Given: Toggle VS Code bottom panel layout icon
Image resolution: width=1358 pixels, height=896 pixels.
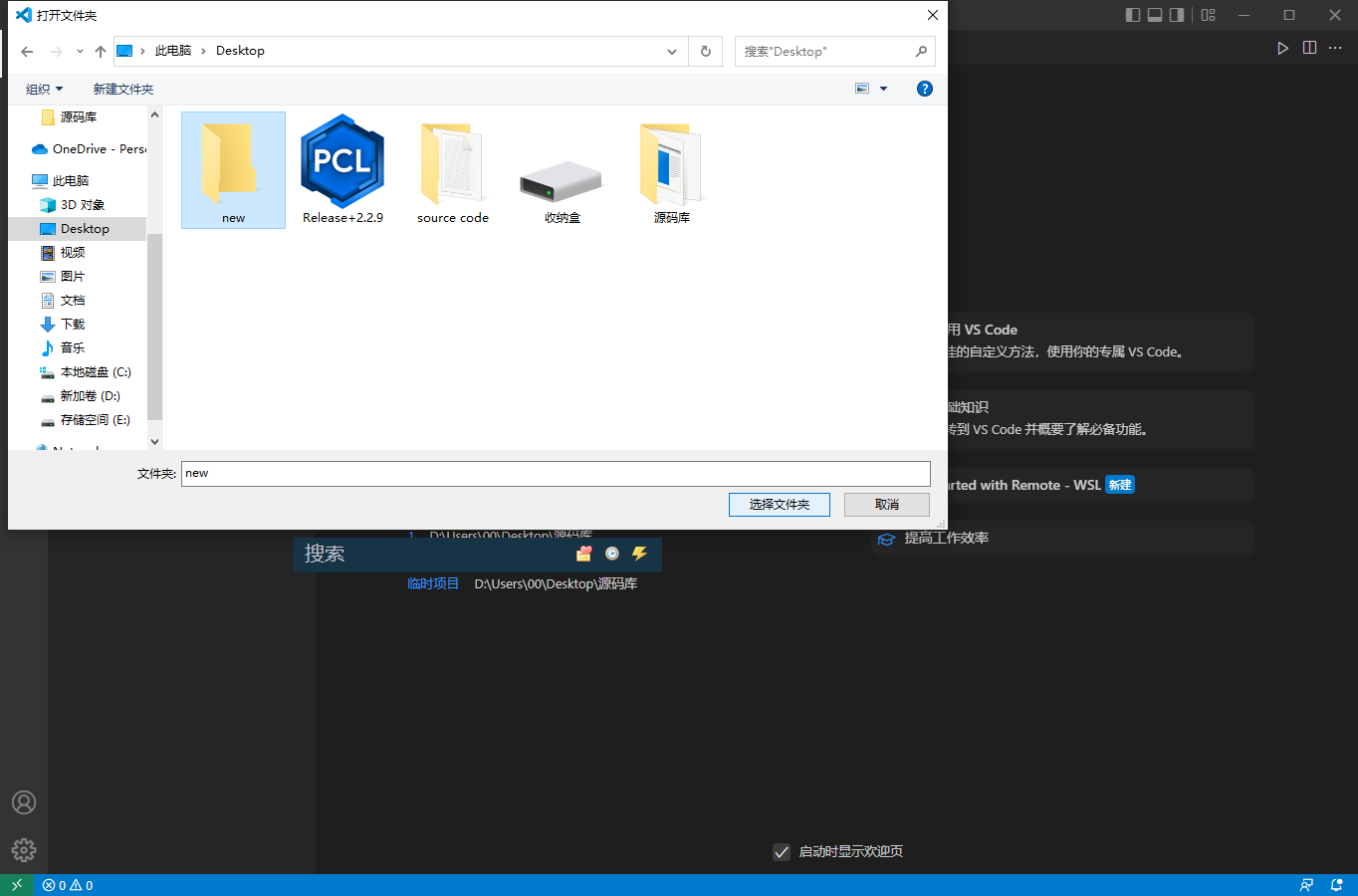Looking at the screenshot, I should coord(1155,15).
